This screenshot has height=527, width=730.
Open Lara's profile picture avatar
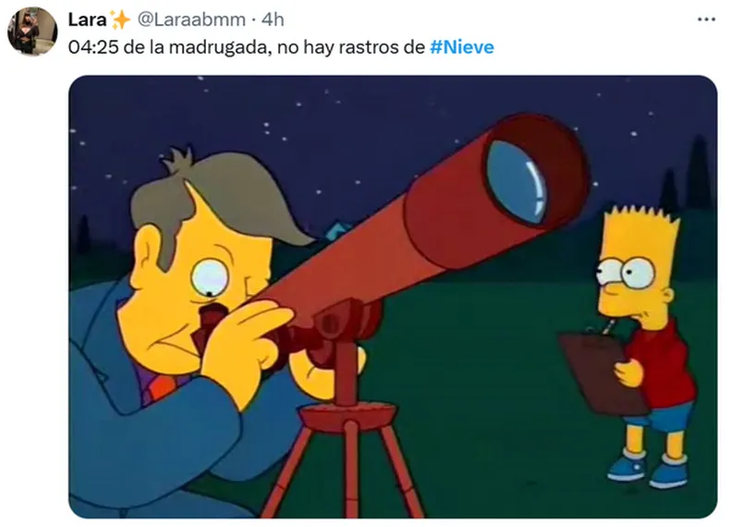(32, 32)
